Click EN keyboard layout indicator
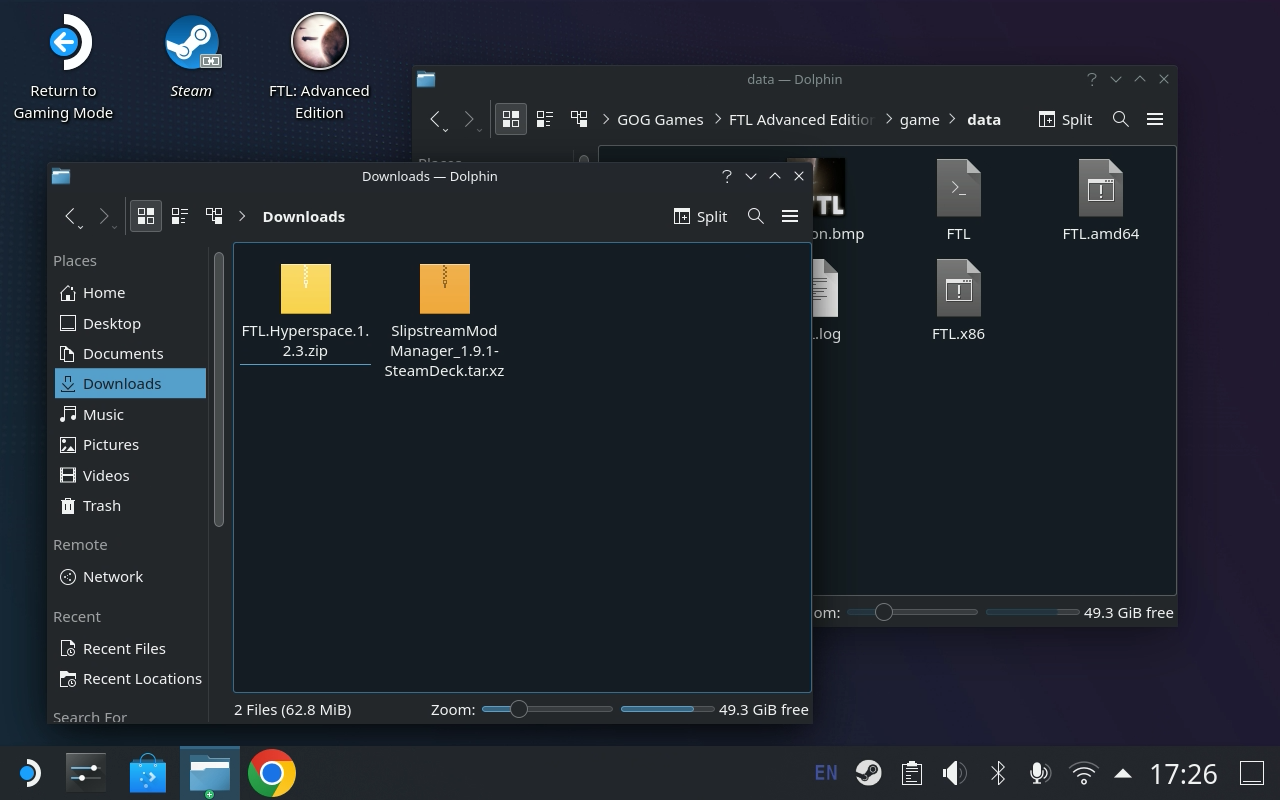 [x=826, y=773]
